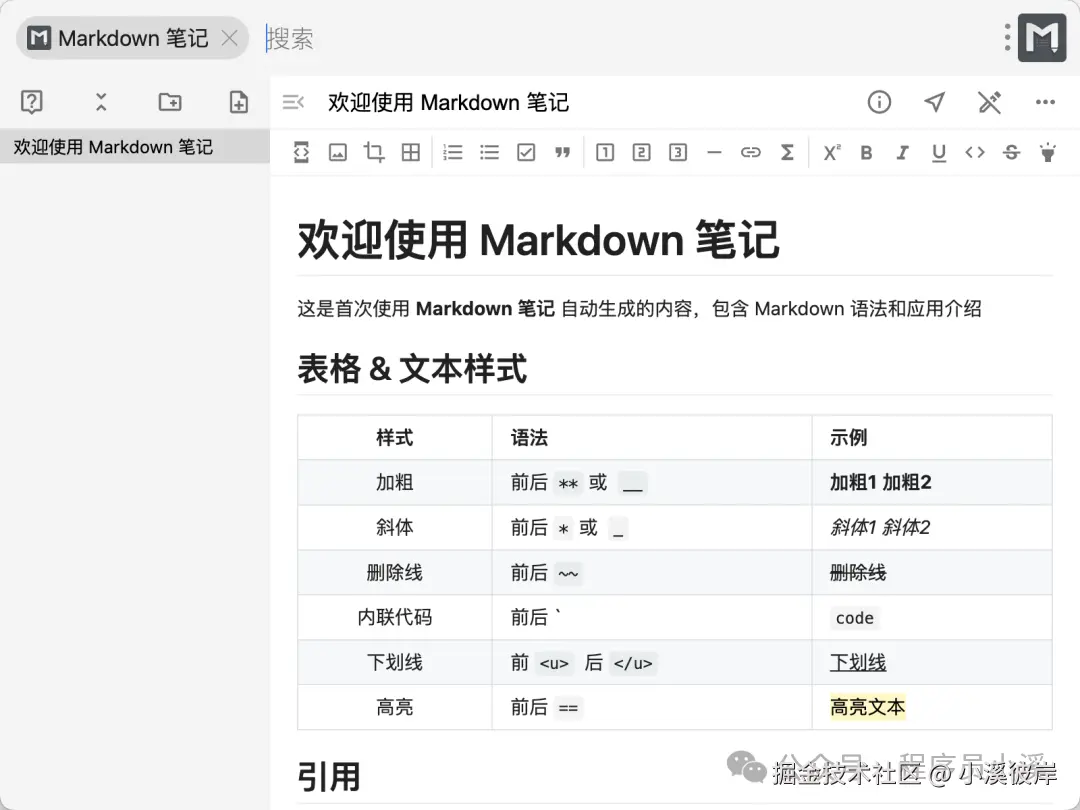The image size is (1080, 810).
Task: Open the note info panel
Action: click(879, 102)
